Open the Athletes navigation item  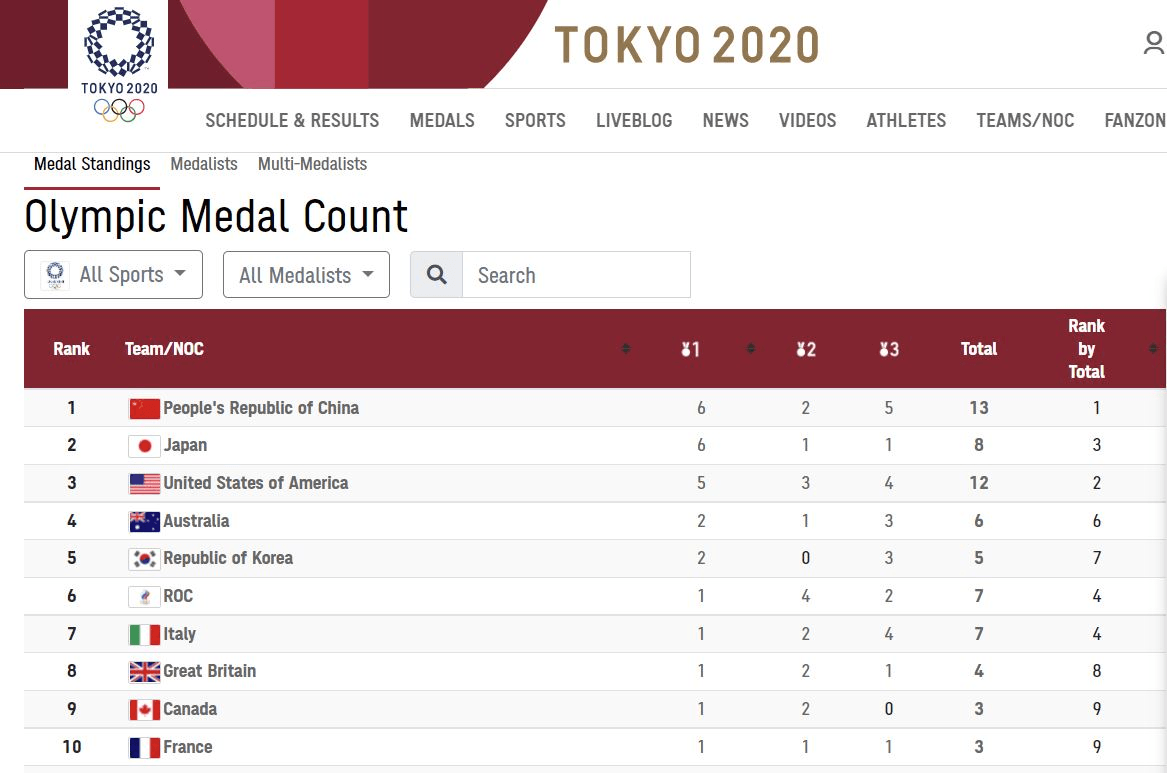(x=906, y=121)
